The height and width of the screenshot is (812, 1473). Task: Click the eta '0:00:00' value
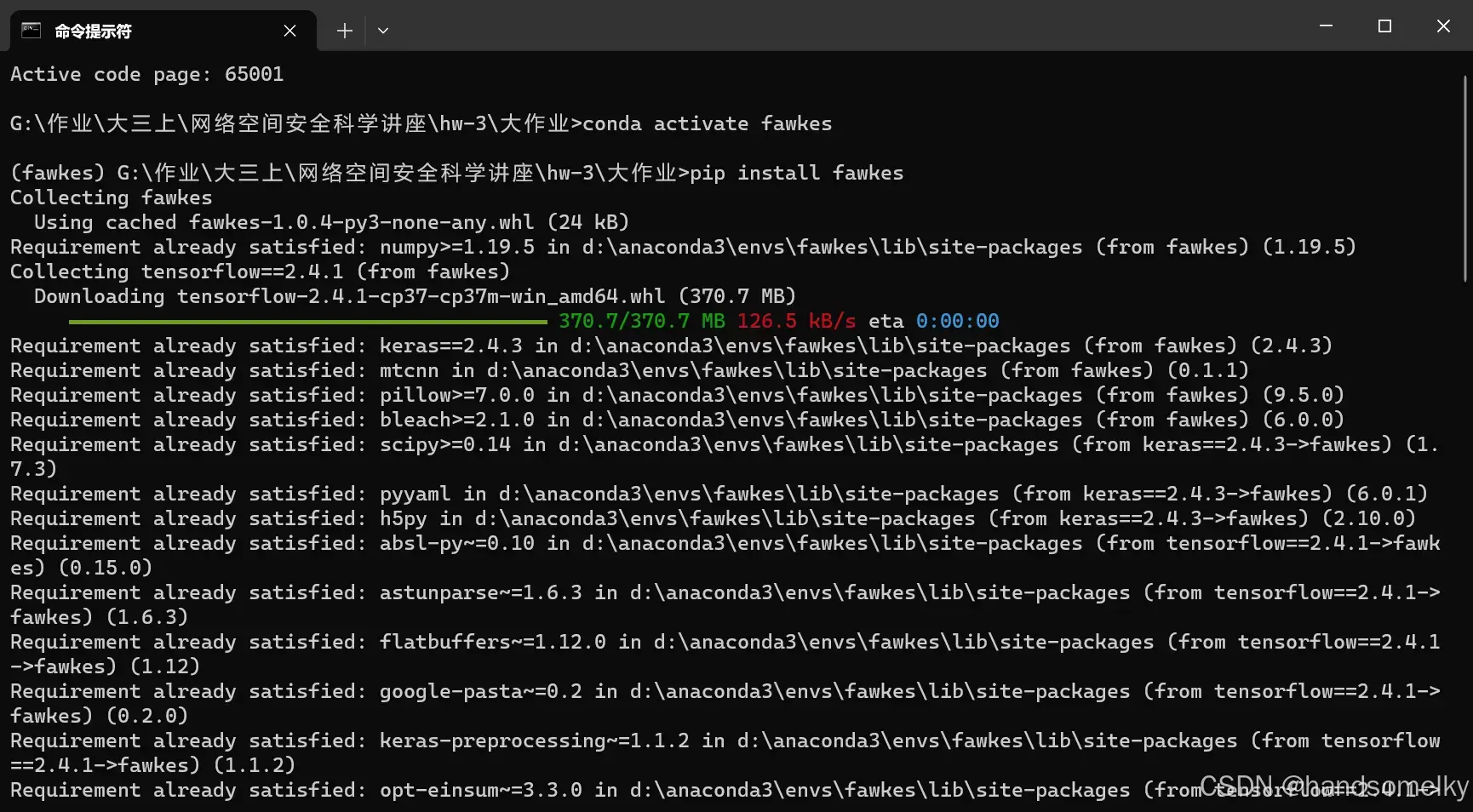point(957,321)
